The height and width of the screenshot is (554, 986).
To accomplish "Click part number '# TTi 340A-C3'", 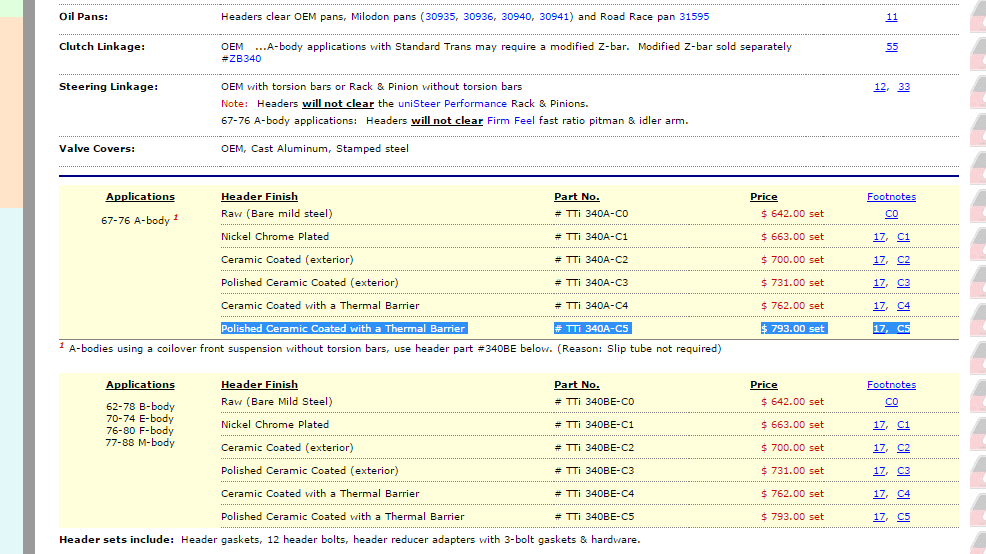I will coord(591,283).
